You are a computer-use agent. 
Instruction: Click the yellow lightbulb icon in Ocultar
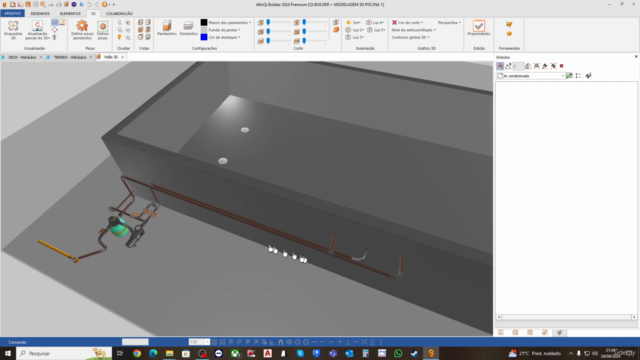coord(120,37)
